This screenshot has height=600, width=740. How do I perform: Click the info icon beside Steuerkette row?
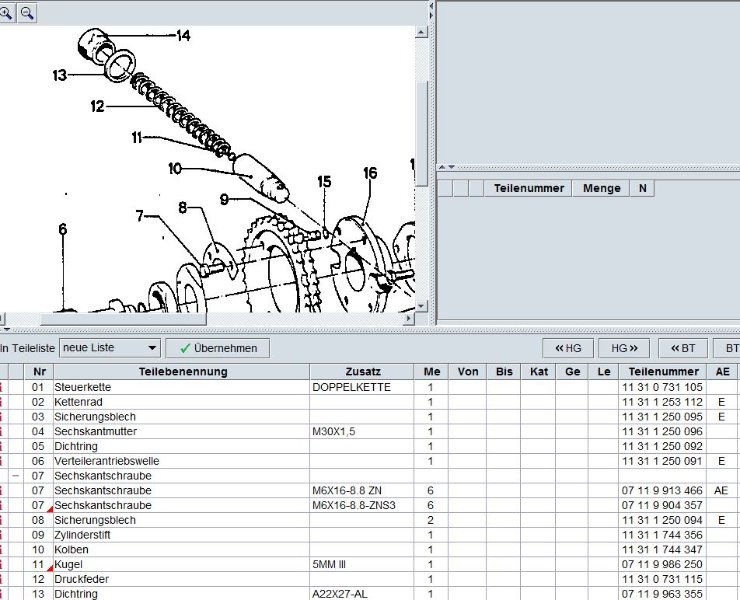[x=2, y=387]
